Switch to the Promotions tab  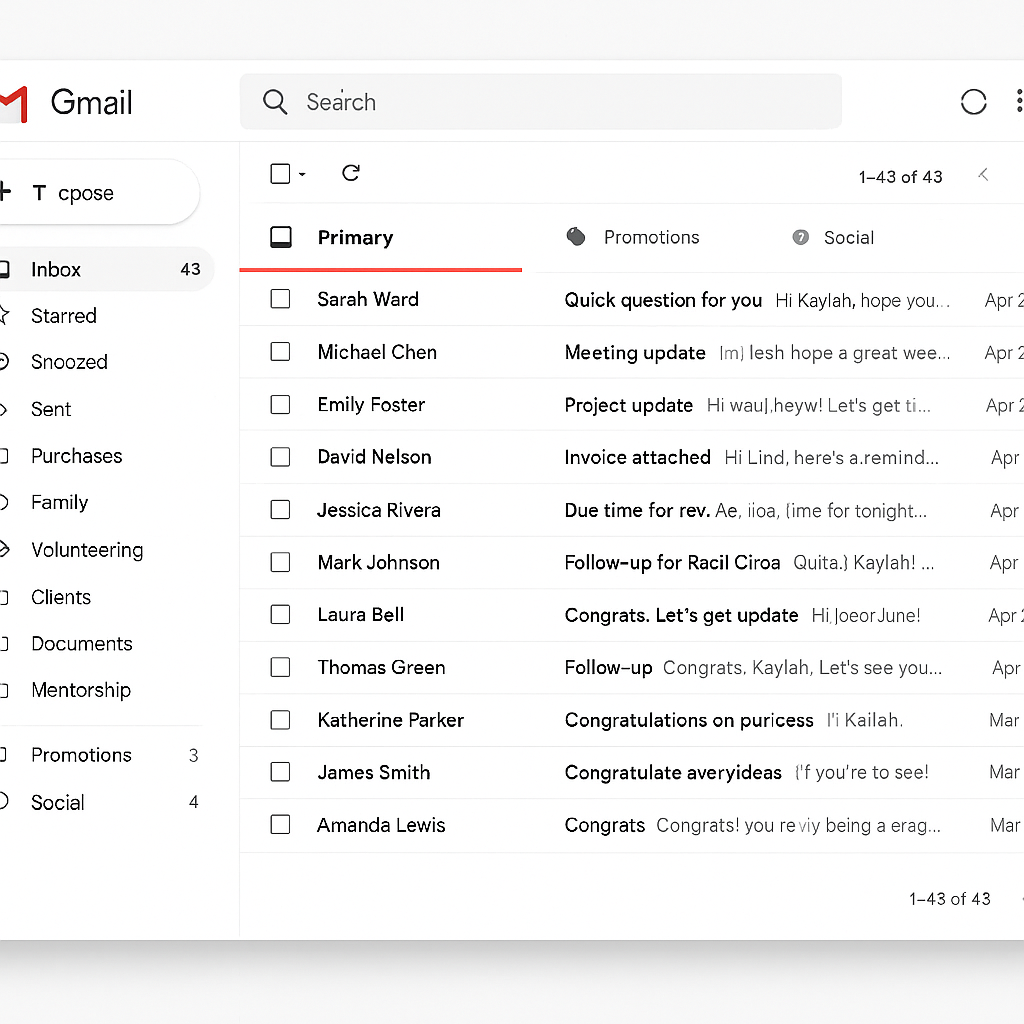(651, 237)
